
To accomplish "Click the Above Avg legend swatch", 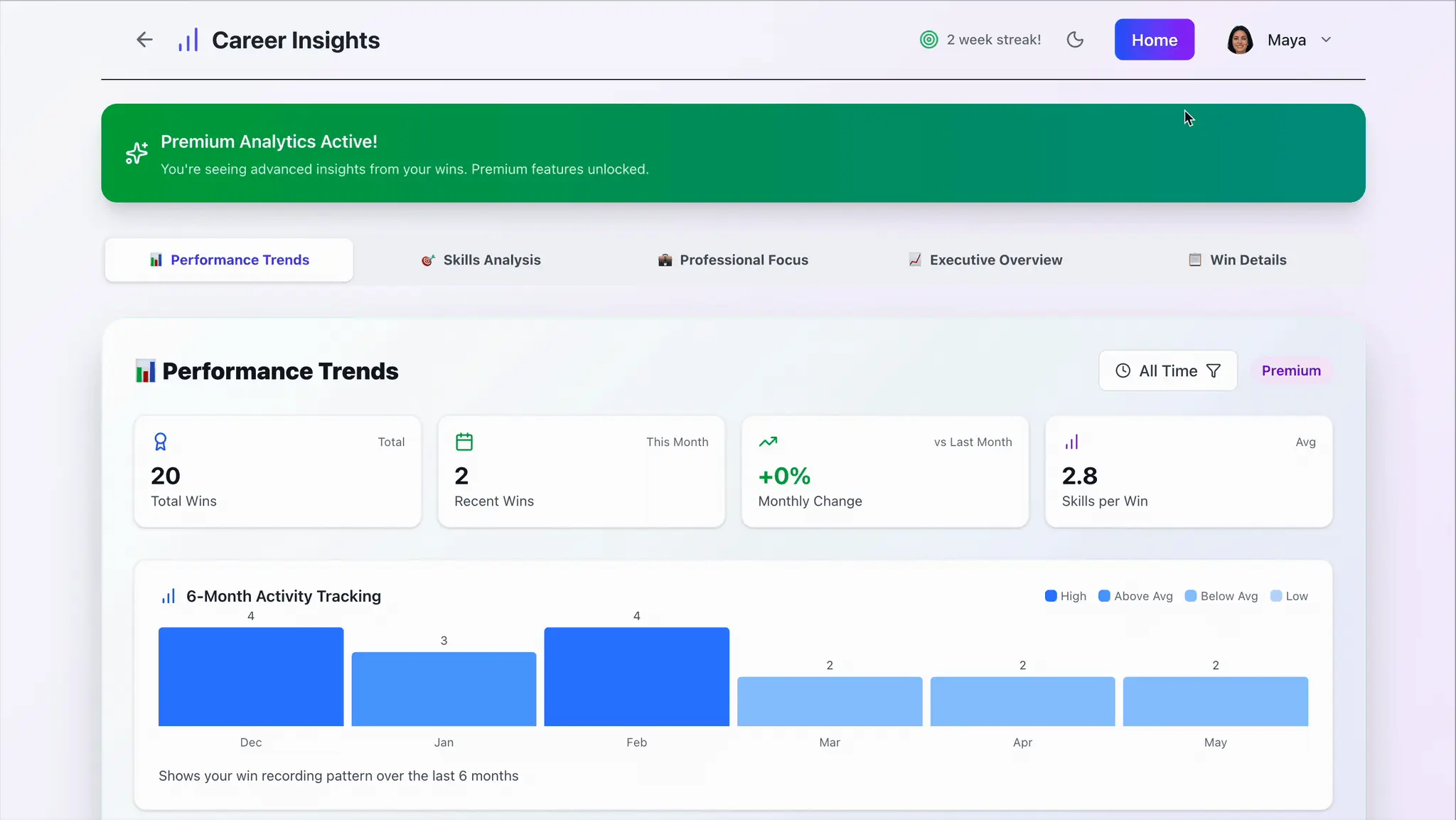I will tap(1104, 596).
